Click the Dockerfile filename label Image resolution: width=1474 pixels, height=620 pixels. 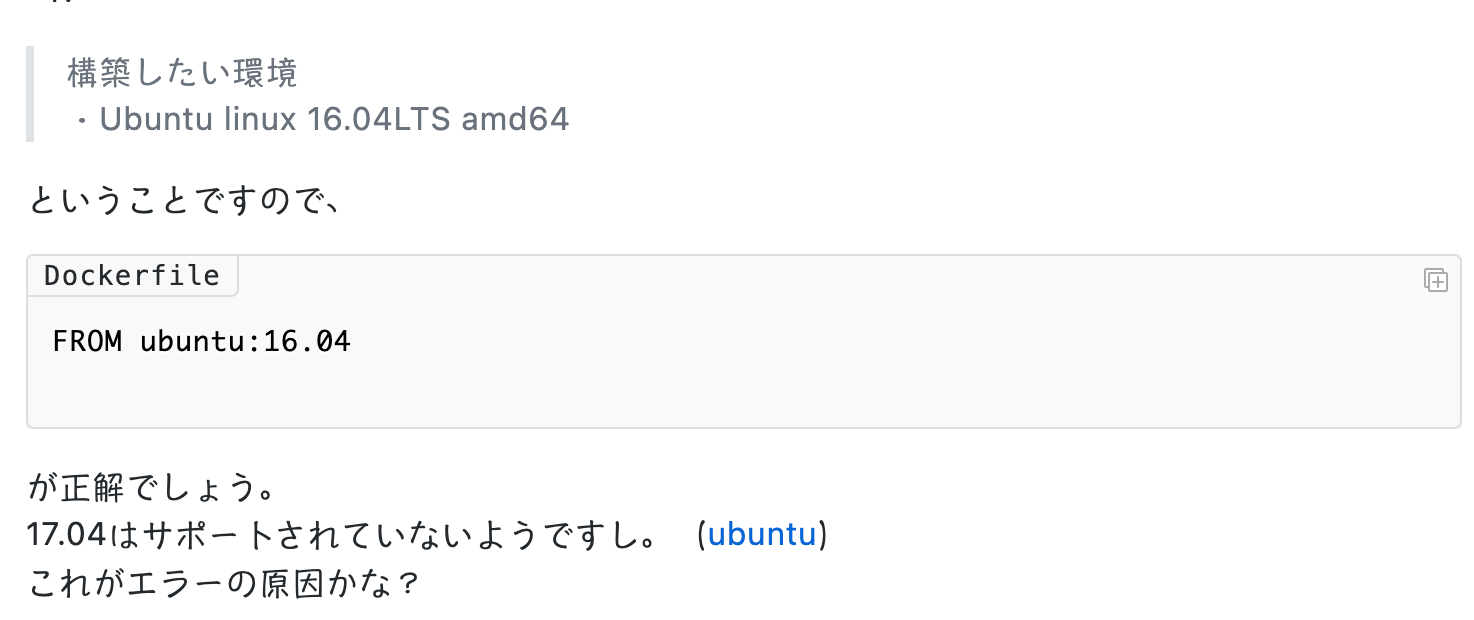132,276
